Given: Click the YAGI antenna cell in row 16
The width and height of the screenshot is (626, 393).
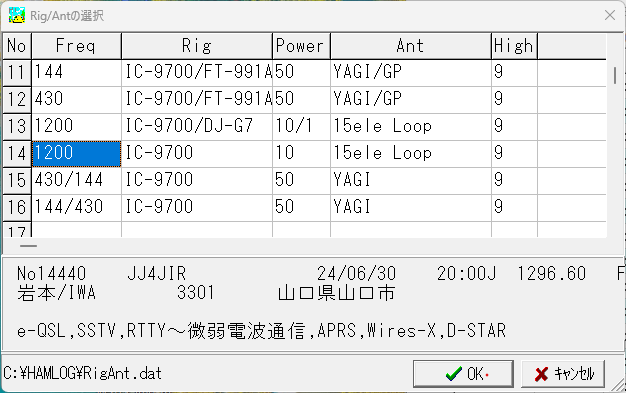Looking at the screenshot, I should [411, 207].
